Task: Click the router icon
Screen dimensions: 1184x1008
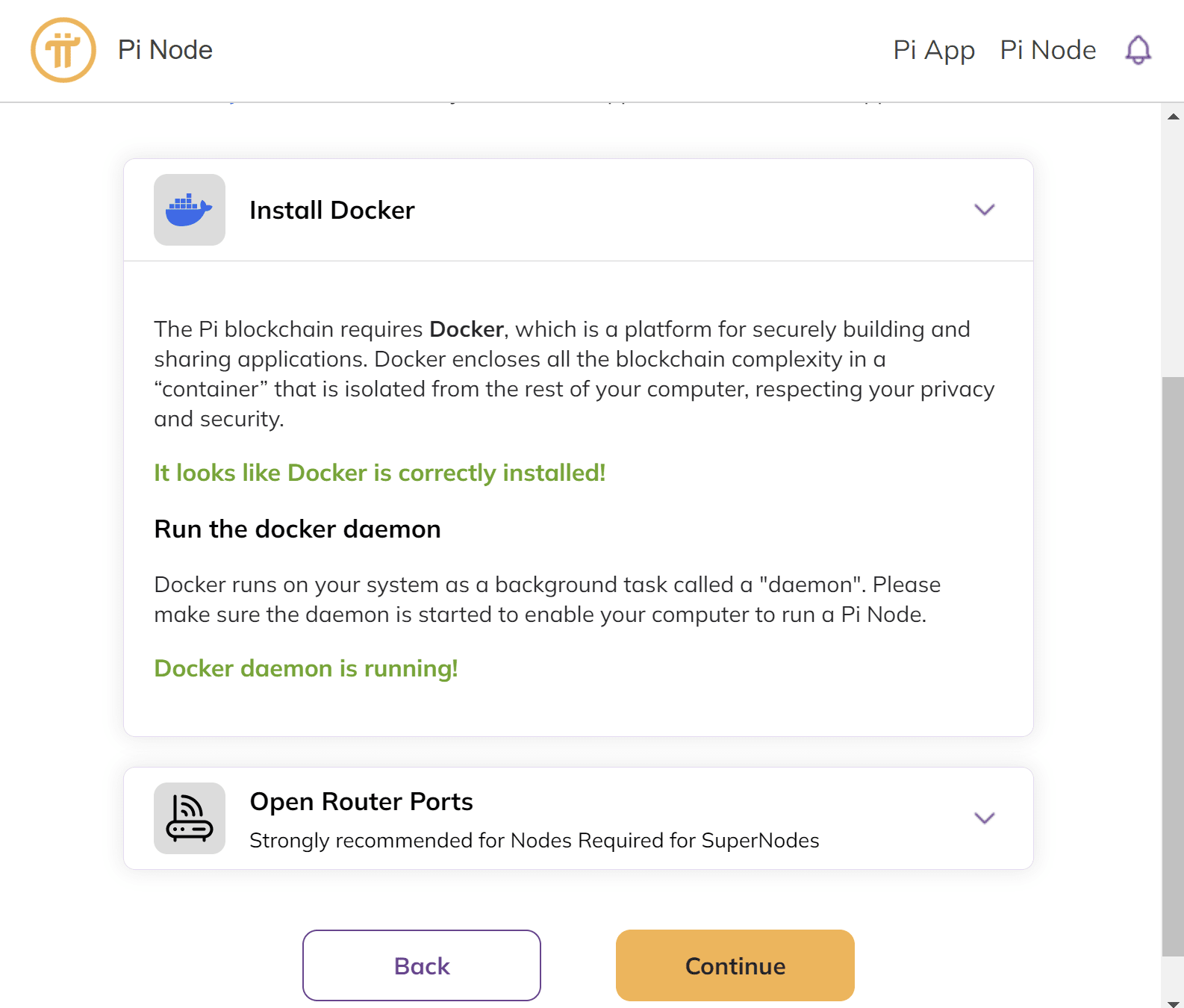Action: [189, 818]
